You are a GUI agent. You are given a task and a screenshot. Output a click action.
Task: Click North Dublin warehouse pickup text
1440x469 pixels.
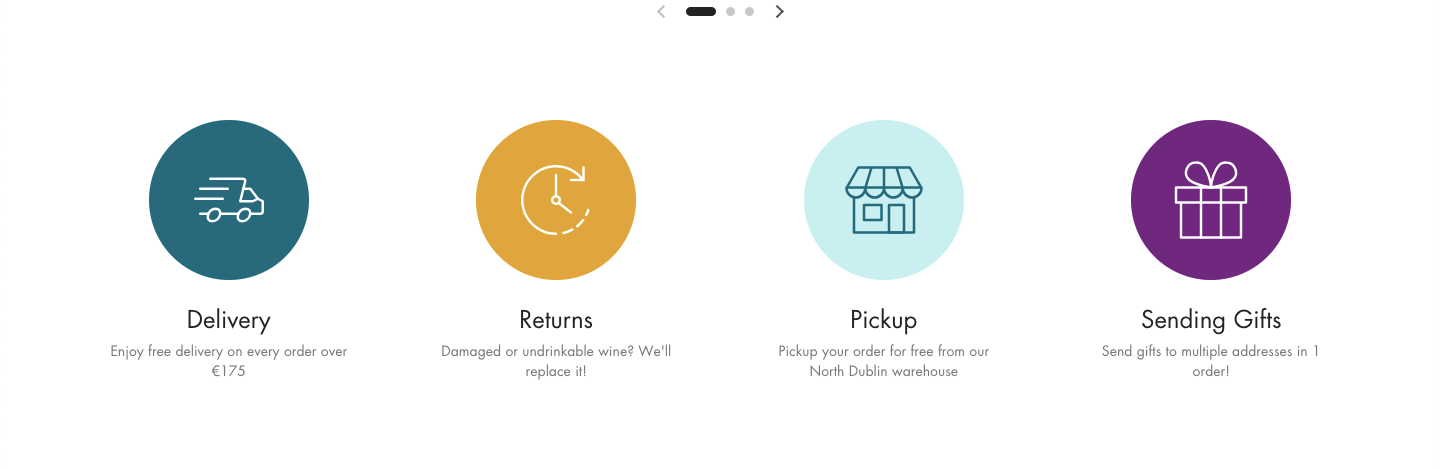point(884,361)
